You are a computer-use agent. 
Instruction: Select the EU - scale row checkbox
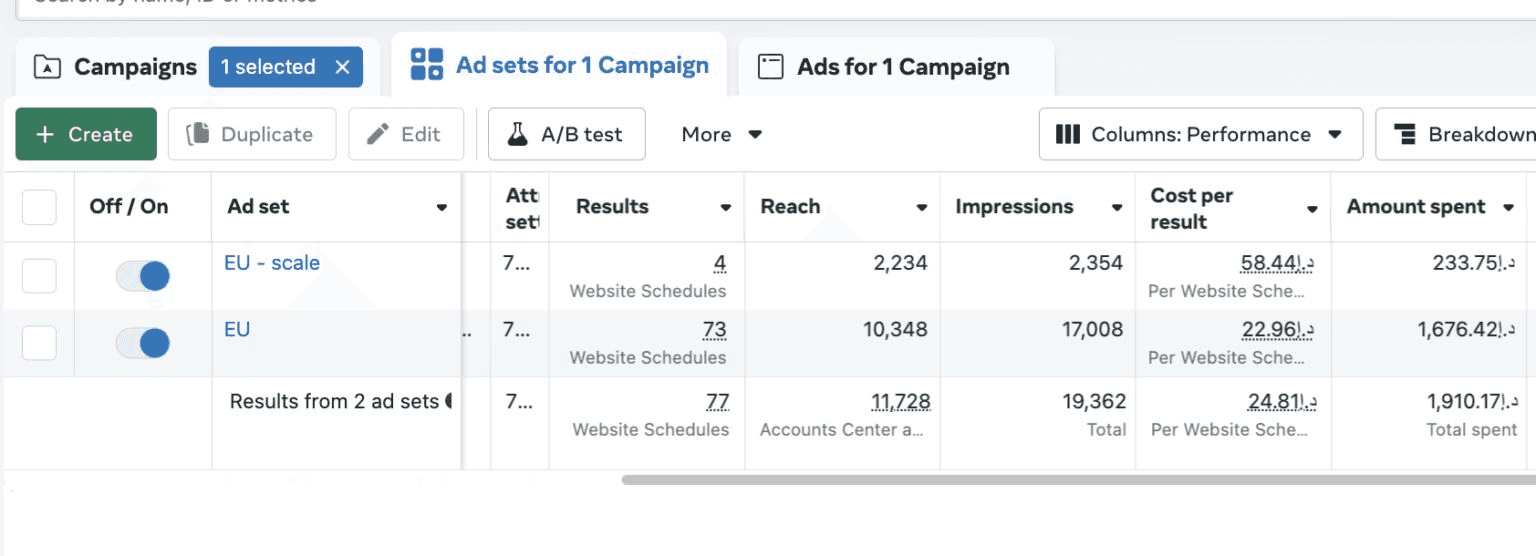(39, 276)
